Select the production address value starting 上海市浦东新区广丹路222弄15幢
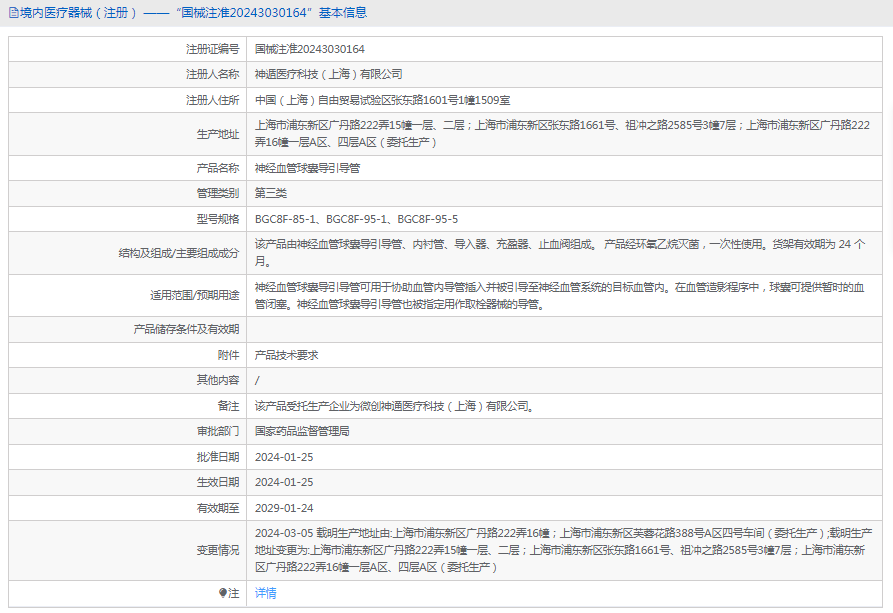 click(x=562, y=134)
